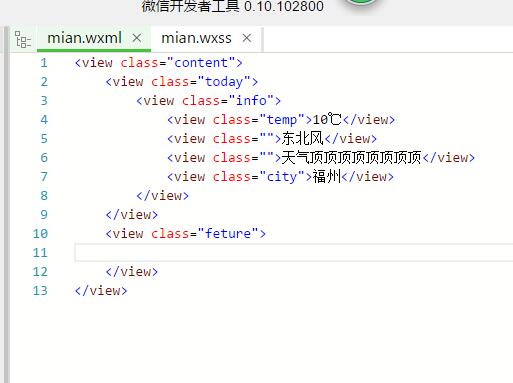
Task: Click the left sidebar vertical divider
Action: click(7, 203)
